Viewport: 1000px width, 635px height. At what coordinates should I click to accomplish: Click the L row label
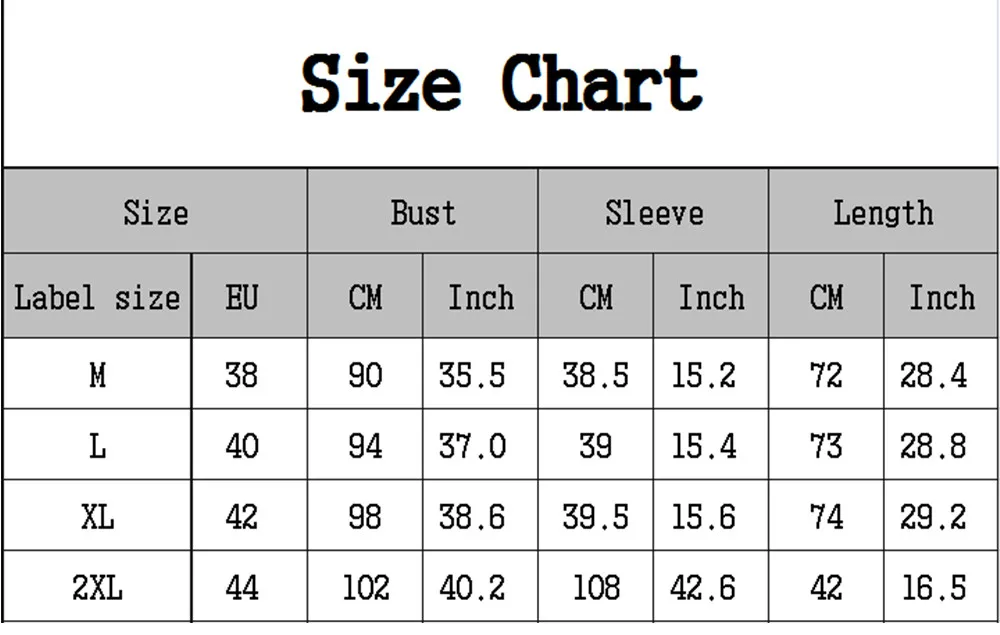[x=98, y=445]
